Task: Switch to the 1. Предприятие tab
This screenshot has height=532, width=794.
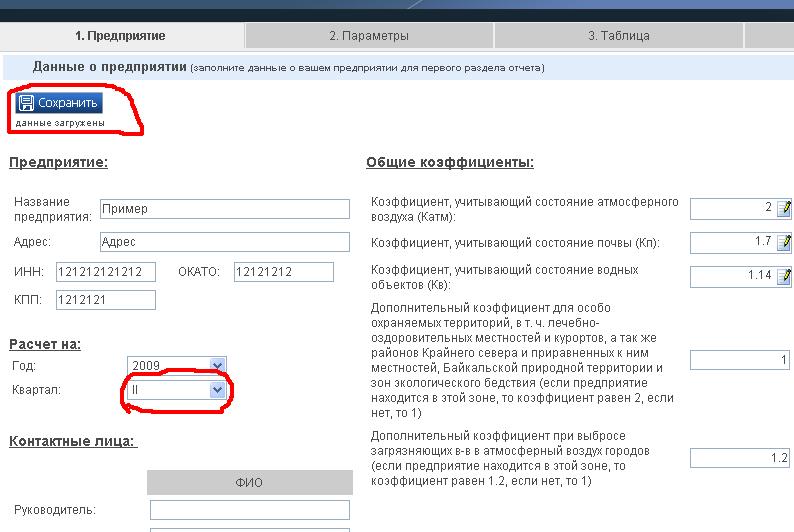Action: coord(121,36)
